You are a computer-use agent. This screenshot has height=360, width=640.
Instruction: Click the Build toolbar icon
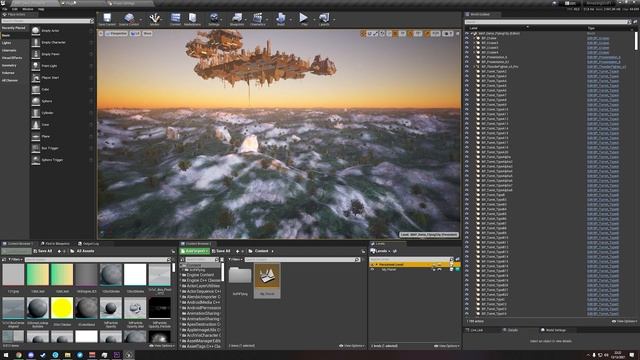point(281,18)
